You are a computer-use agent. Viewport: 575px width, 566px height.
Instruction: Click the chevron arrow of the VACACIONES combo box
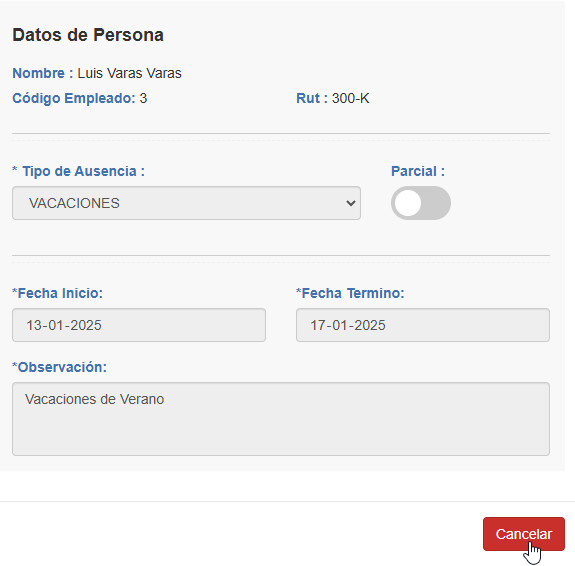coord(351,203)
